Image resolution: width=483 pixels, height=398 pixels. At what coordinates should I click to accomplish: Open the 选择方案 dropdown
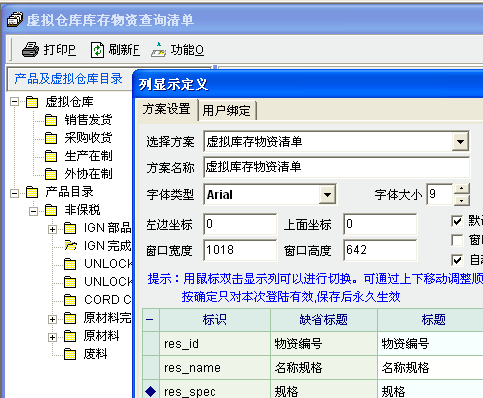pyautogui.click(x=460, y=142)
